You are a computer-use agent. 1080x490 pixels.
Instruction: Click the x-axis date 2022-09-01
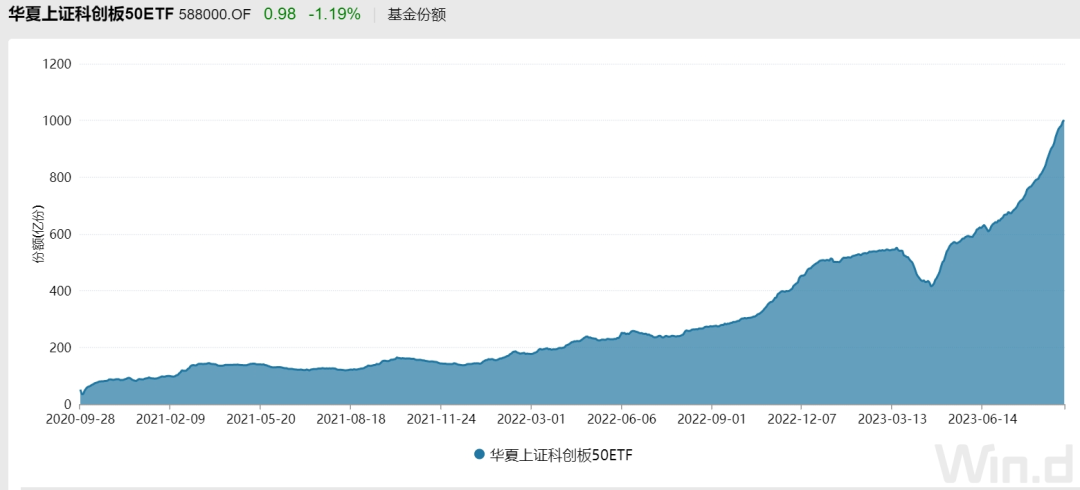pyautogui.click(x=712, y=418)
